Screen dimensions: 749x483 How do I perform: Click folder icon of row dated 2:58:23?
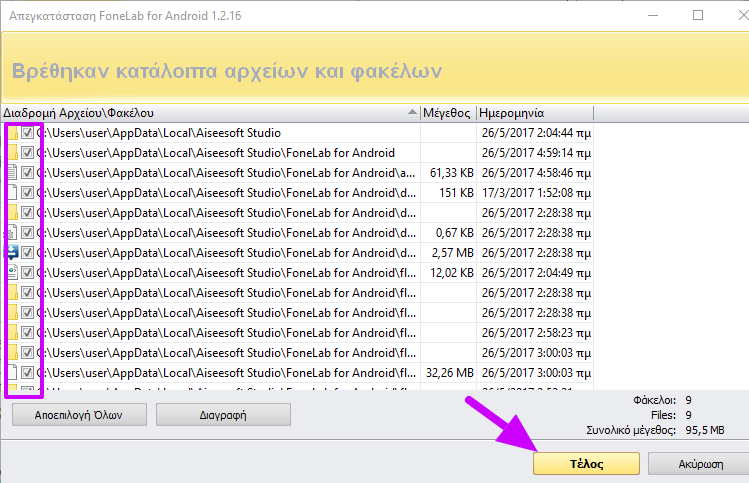coord(13,333)
